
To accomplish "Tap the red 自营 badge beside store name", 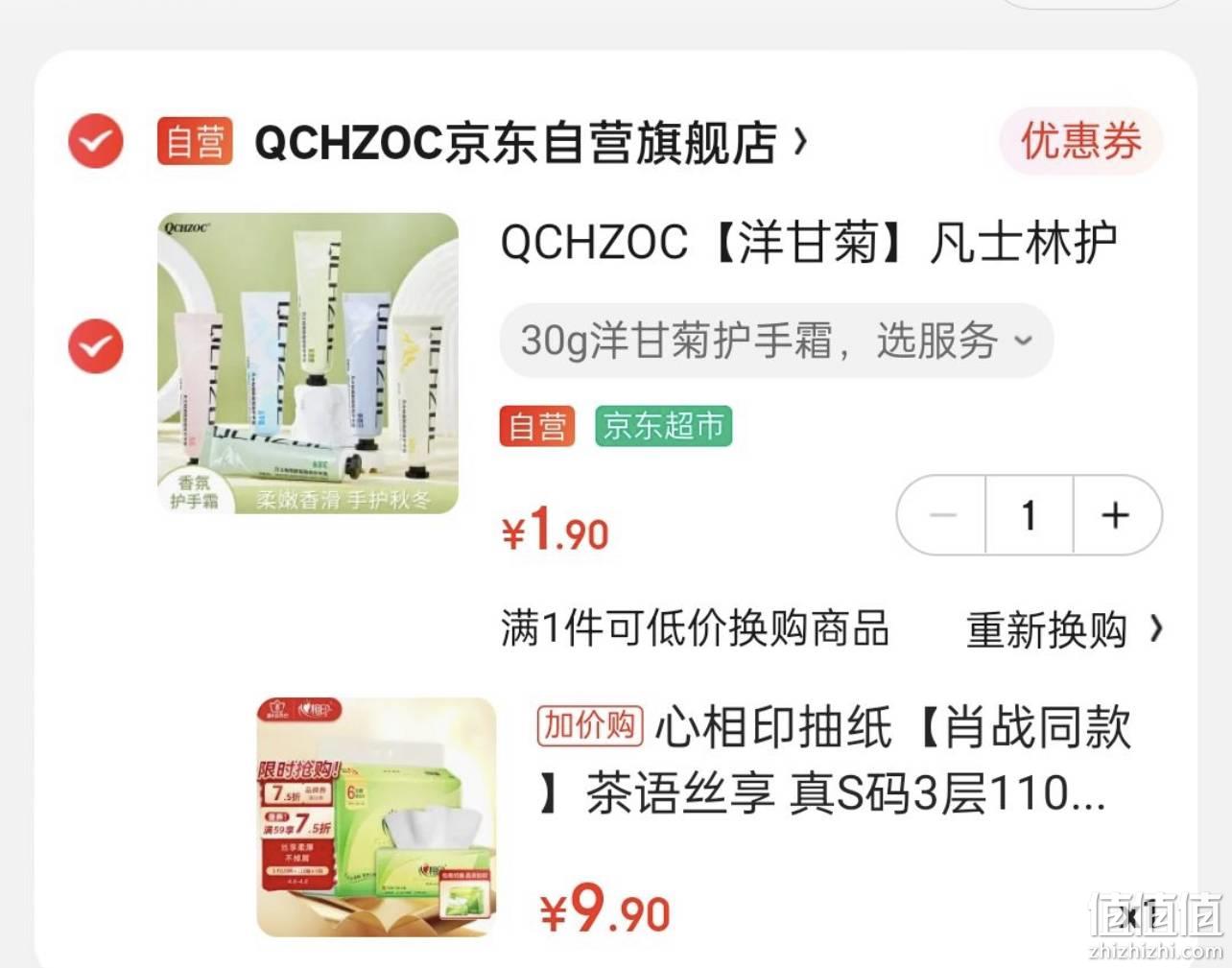I will coord(195,142).
